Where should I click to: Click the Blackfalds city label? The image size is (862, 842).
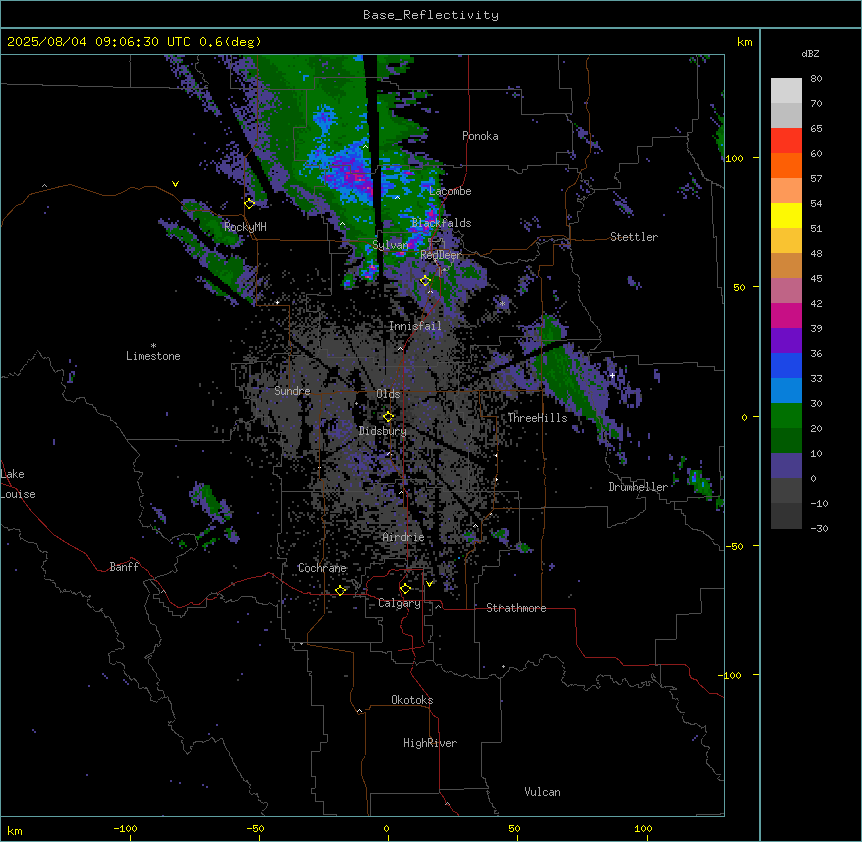click(441, 223)
